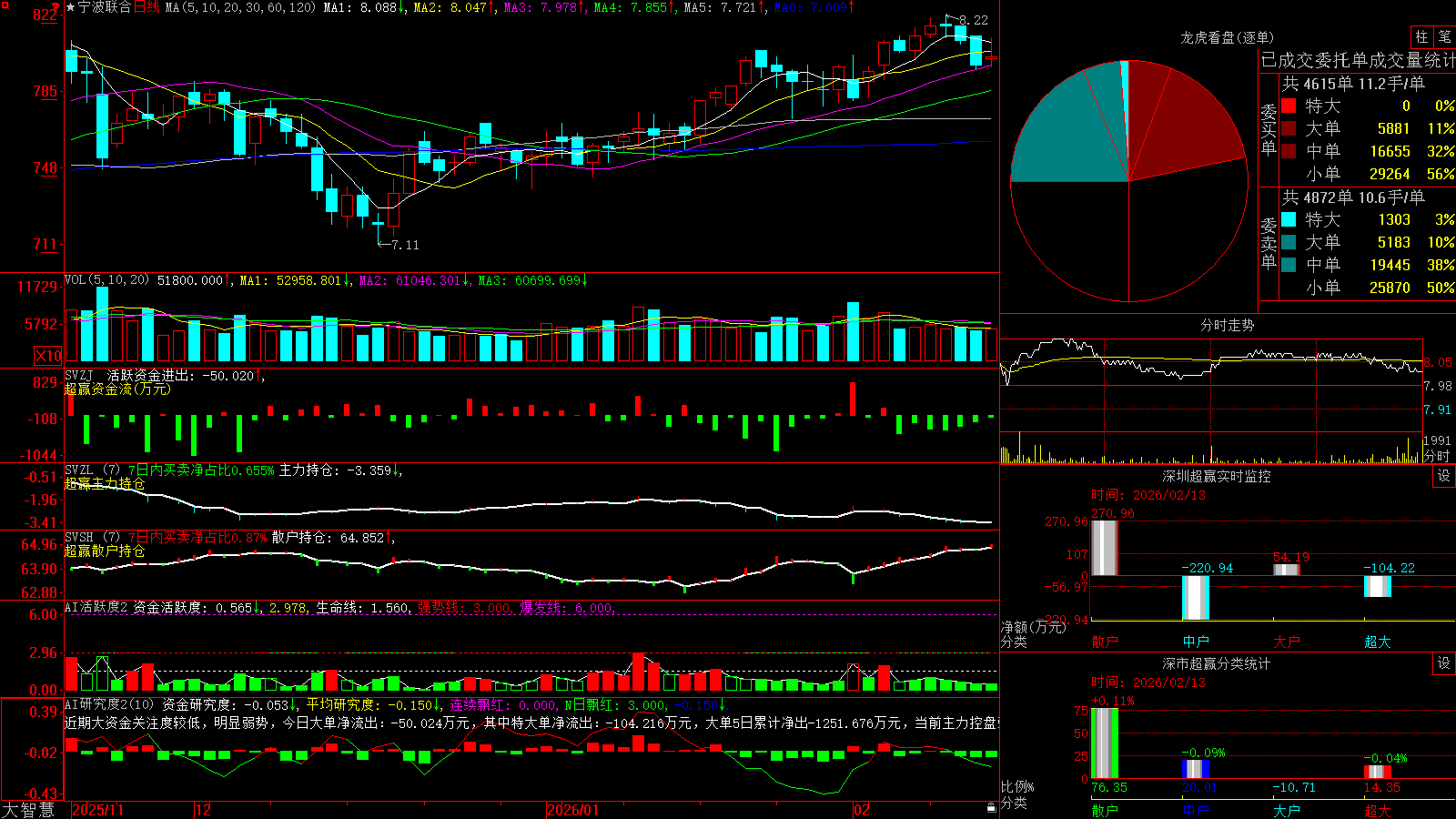Click the 委买单 section label
Viewport: 1456px width, 819px height.
tap(1269, 129)
